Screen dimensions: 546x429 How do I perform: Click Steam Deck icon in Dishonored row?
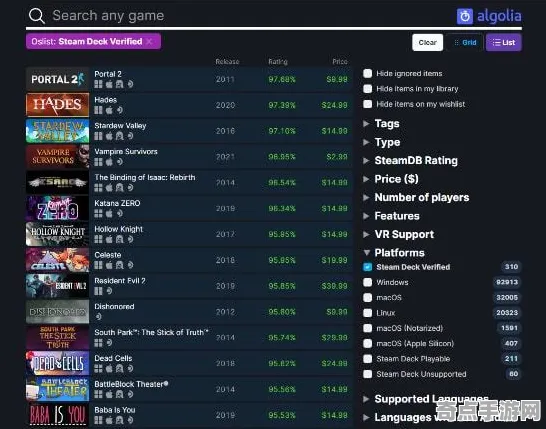(99, 317)
